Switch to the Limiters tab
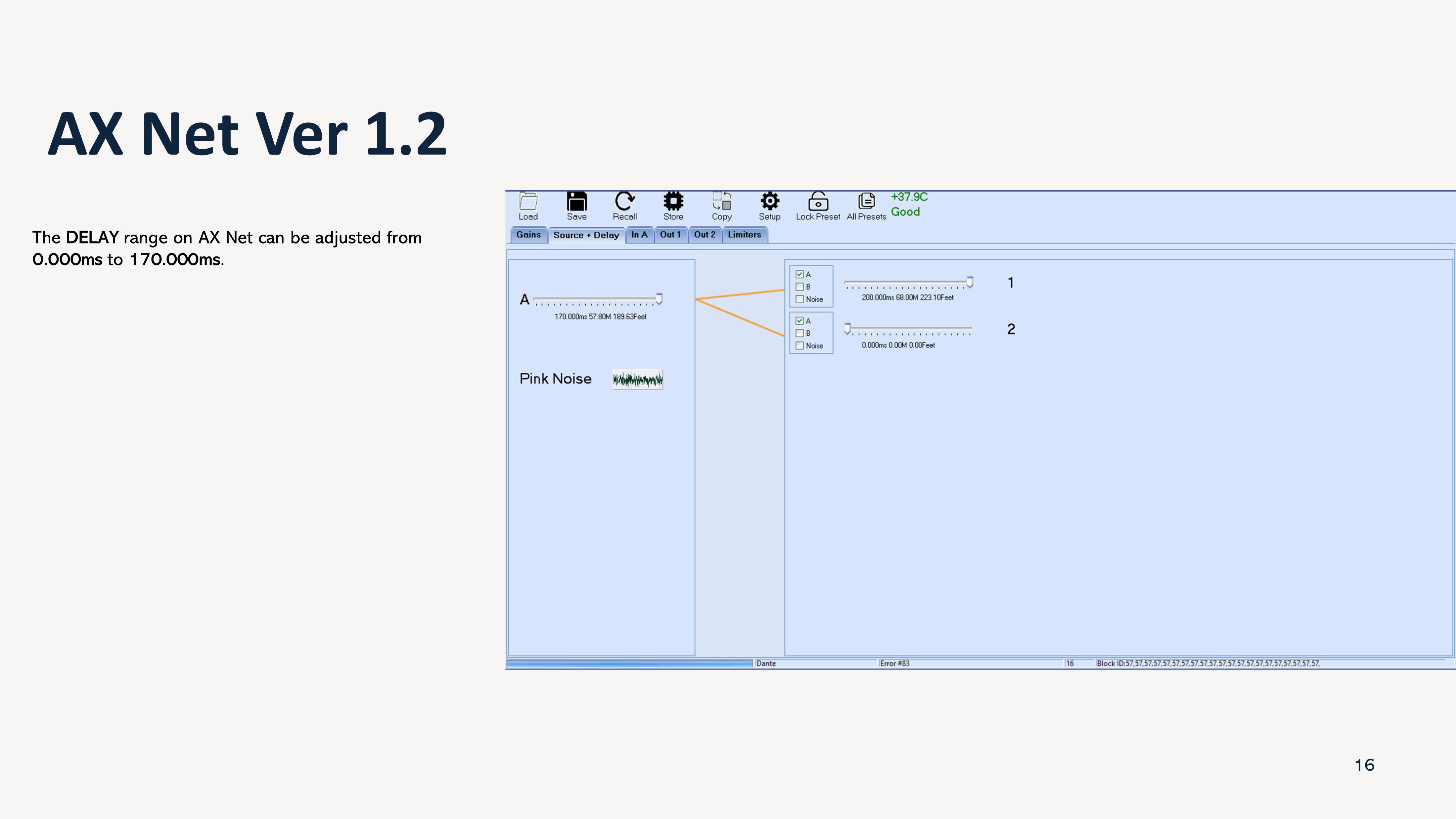The image size is (1456, 819). tap(745, 234)
